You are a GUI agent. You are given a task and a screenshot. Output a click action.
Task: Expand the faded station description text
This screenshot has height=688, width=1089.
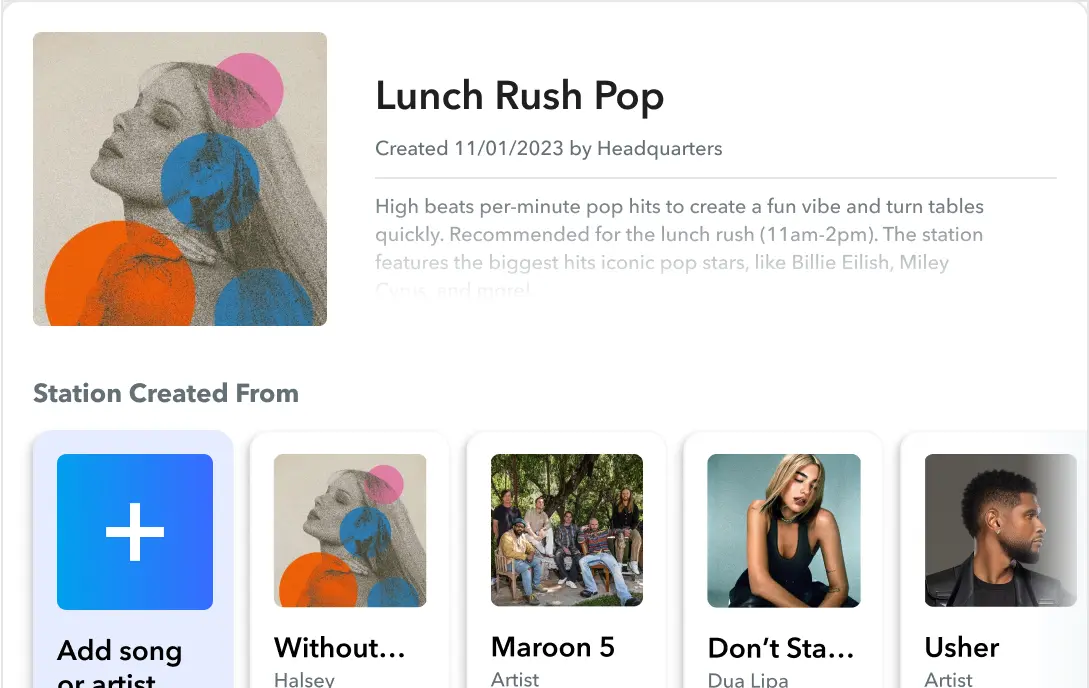click(679, 249)
